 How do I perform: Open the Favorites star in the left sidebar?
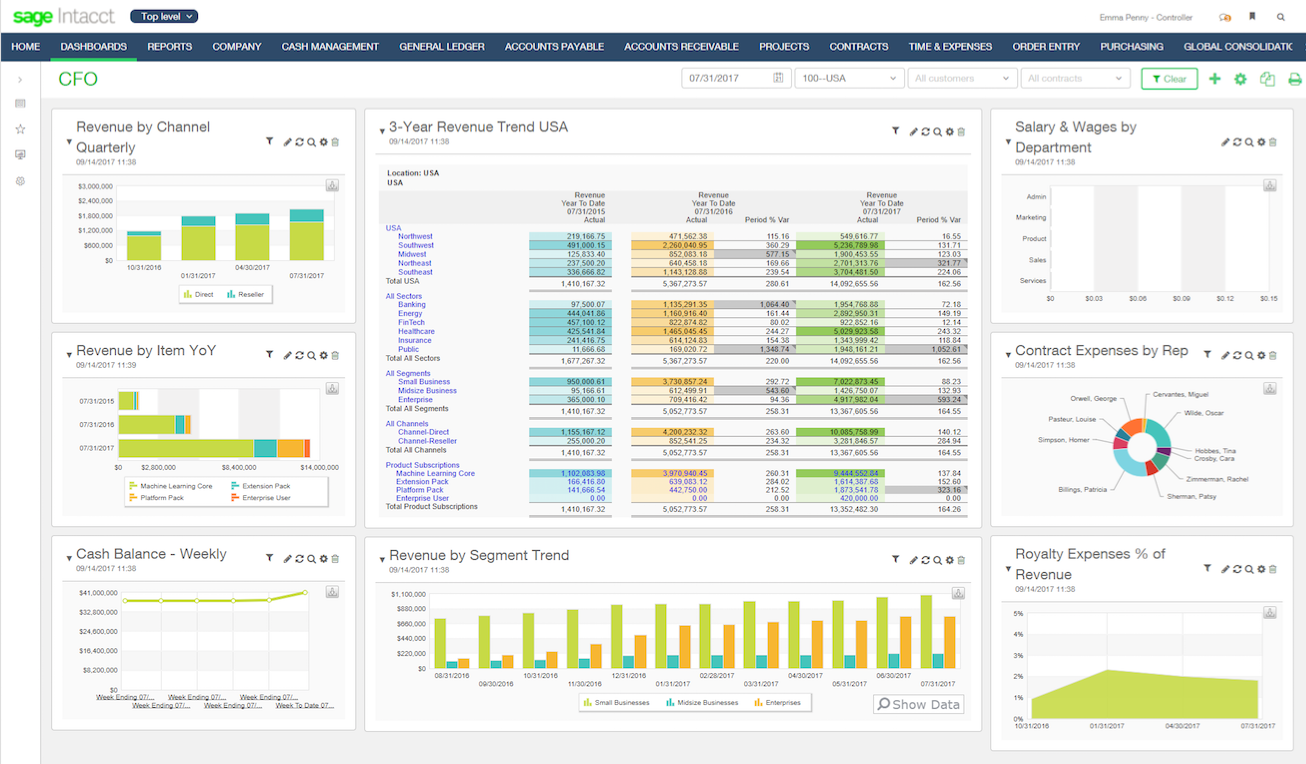pos(17,128)
